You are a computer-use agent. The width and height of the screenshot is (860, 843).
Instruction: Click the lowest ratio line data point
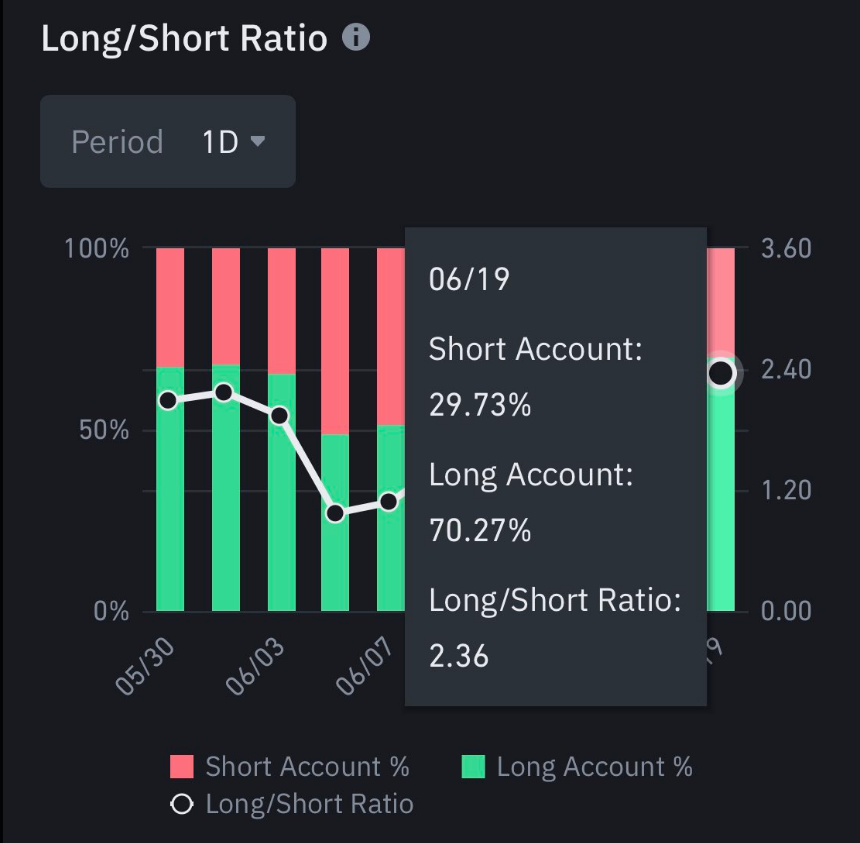(335, 514)
